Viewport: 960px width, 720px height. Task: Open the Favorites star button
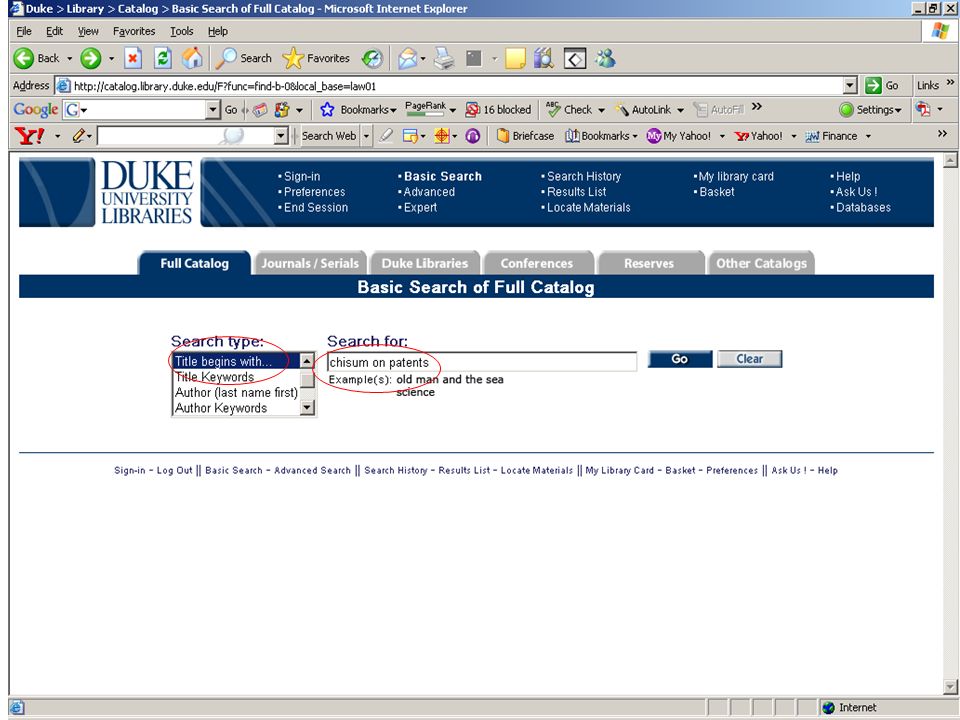tap(317, 58)
